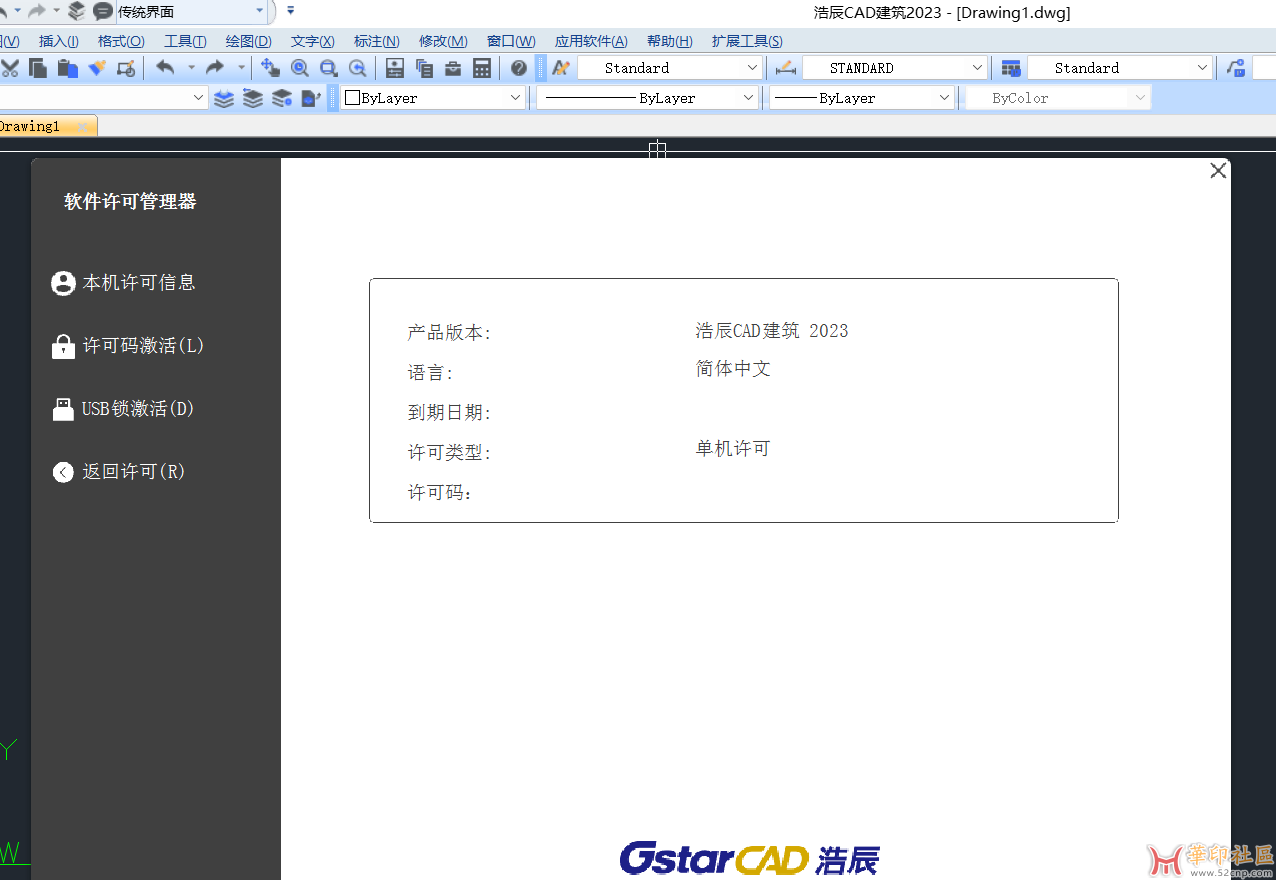
Task: Open the 文字(X) menu
Action: 313,41
